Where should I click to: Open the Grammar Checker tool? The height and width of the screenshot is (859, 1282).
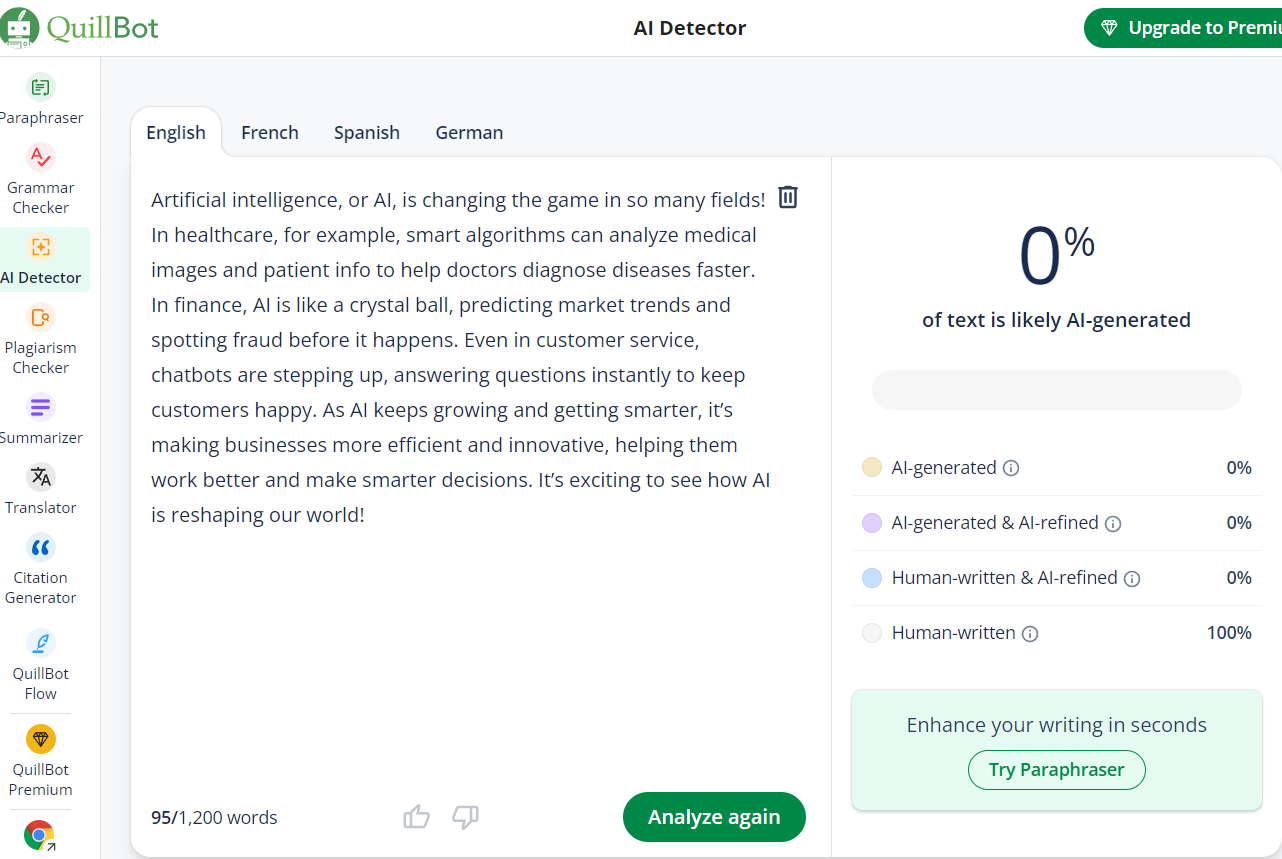point(41,180)
